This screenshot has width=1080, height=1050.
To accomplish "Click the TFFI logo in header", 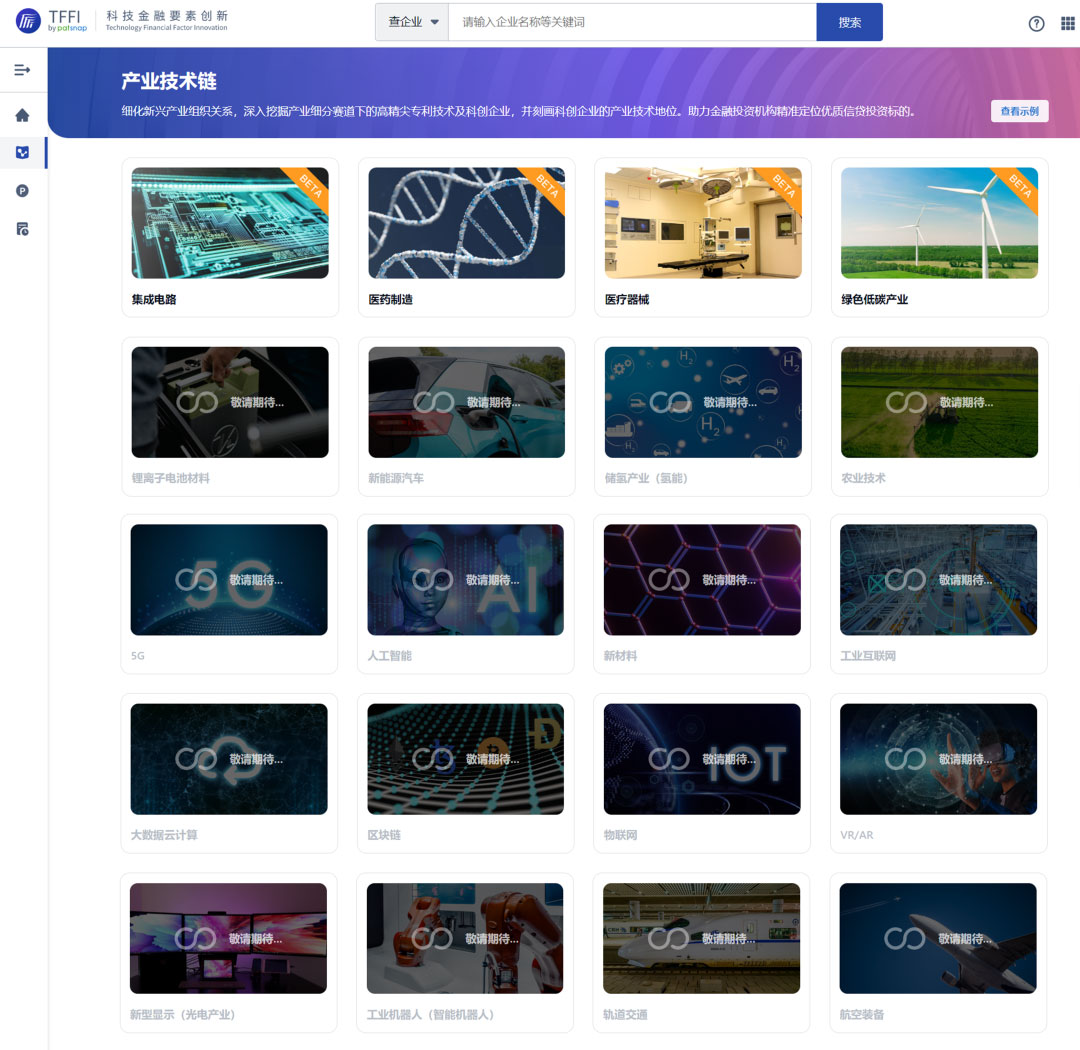I will point(48,21).
